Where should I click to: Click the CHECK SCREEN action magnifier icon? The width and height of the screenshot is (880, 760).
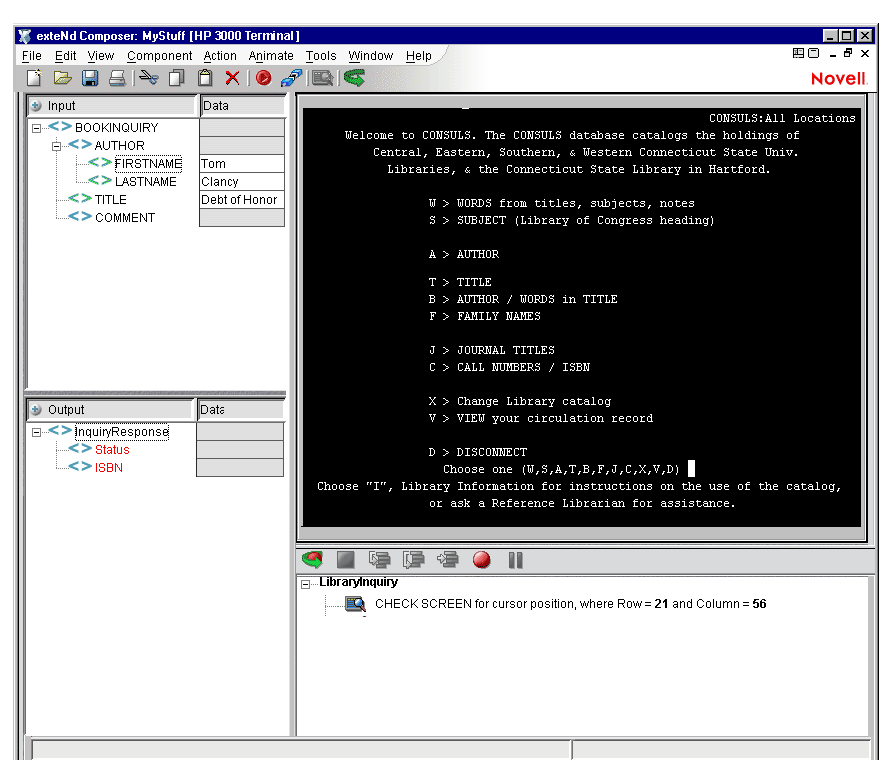(355, 604)
